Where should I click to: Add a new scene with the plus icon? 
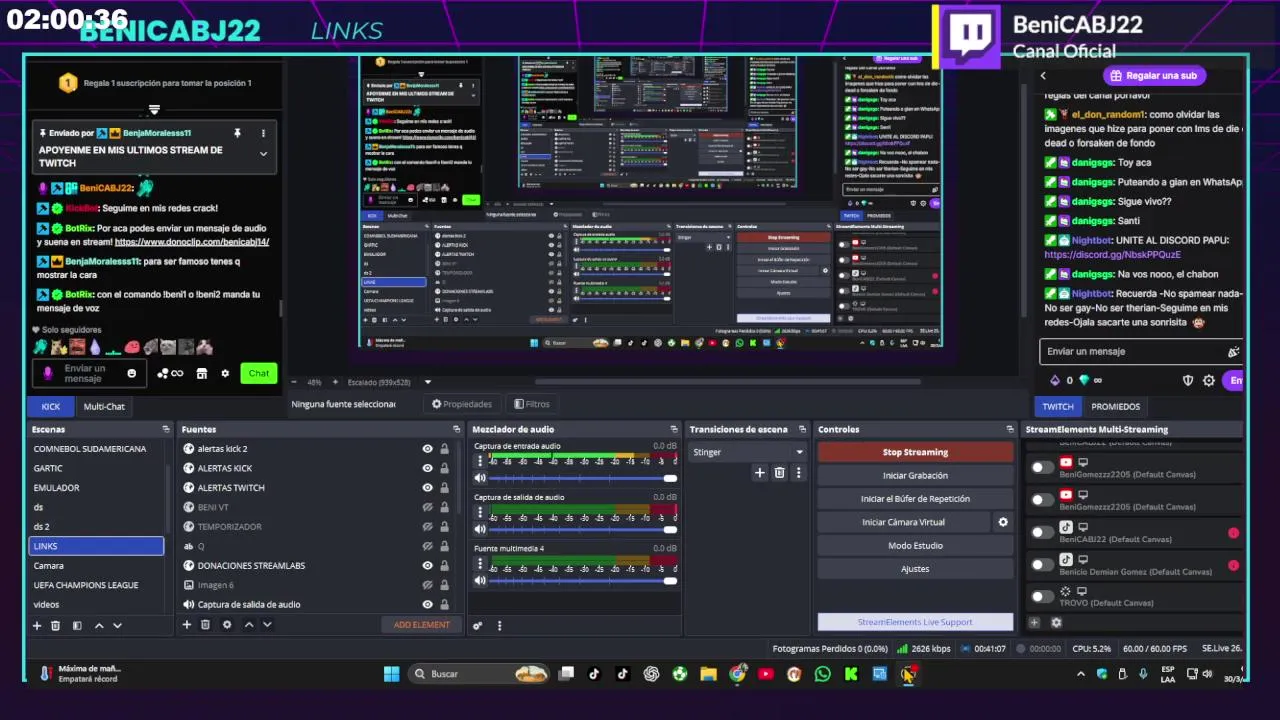[37, 625]
